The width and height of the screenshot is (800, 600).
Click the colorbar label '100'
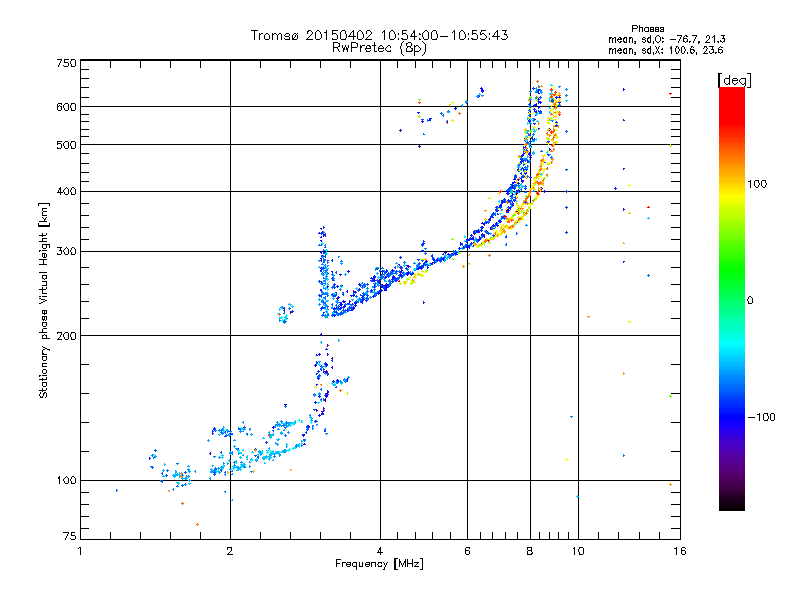click(x=757, y=184)
